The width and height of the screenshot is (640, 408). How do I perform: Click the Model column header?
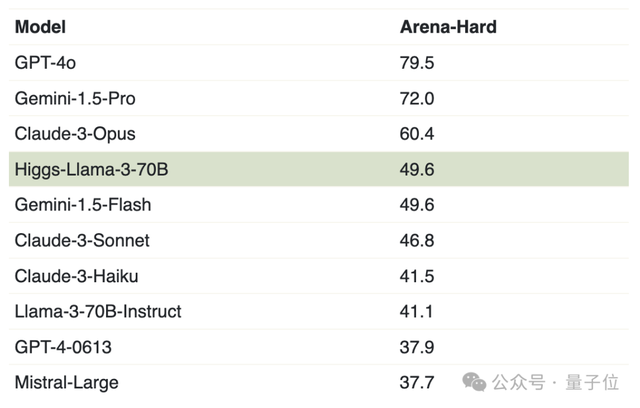click(40, 27)
